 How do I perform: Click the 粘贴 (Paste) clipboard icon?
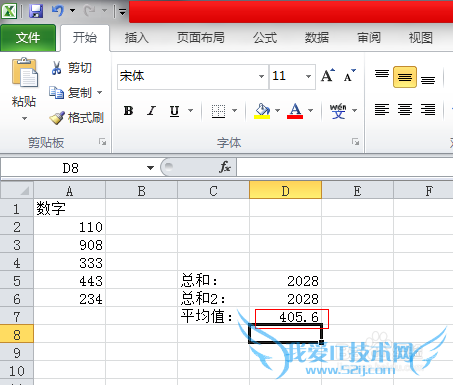pos(25,73)
